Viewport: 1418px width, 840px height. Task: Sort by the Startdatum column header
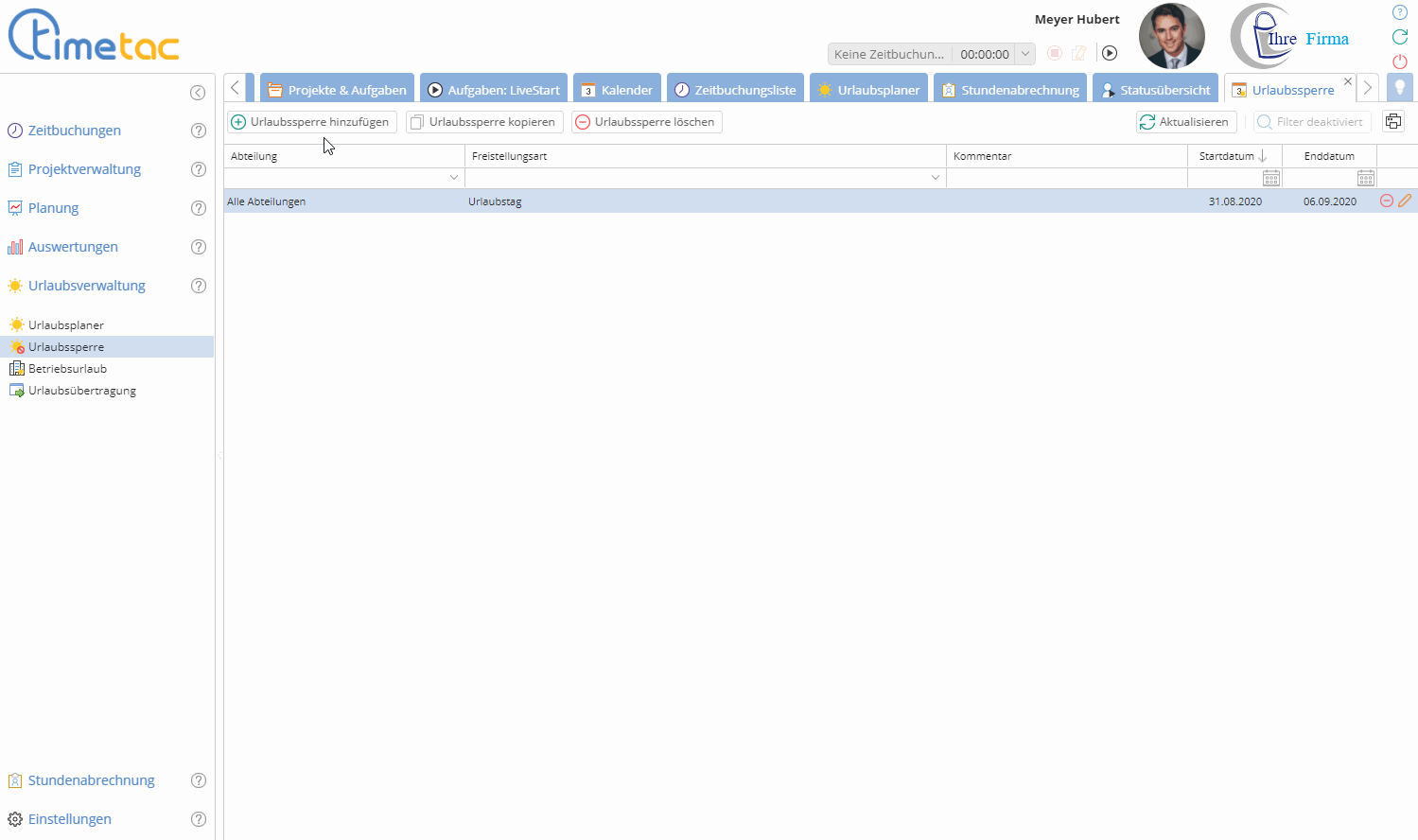pos(1227,156)
